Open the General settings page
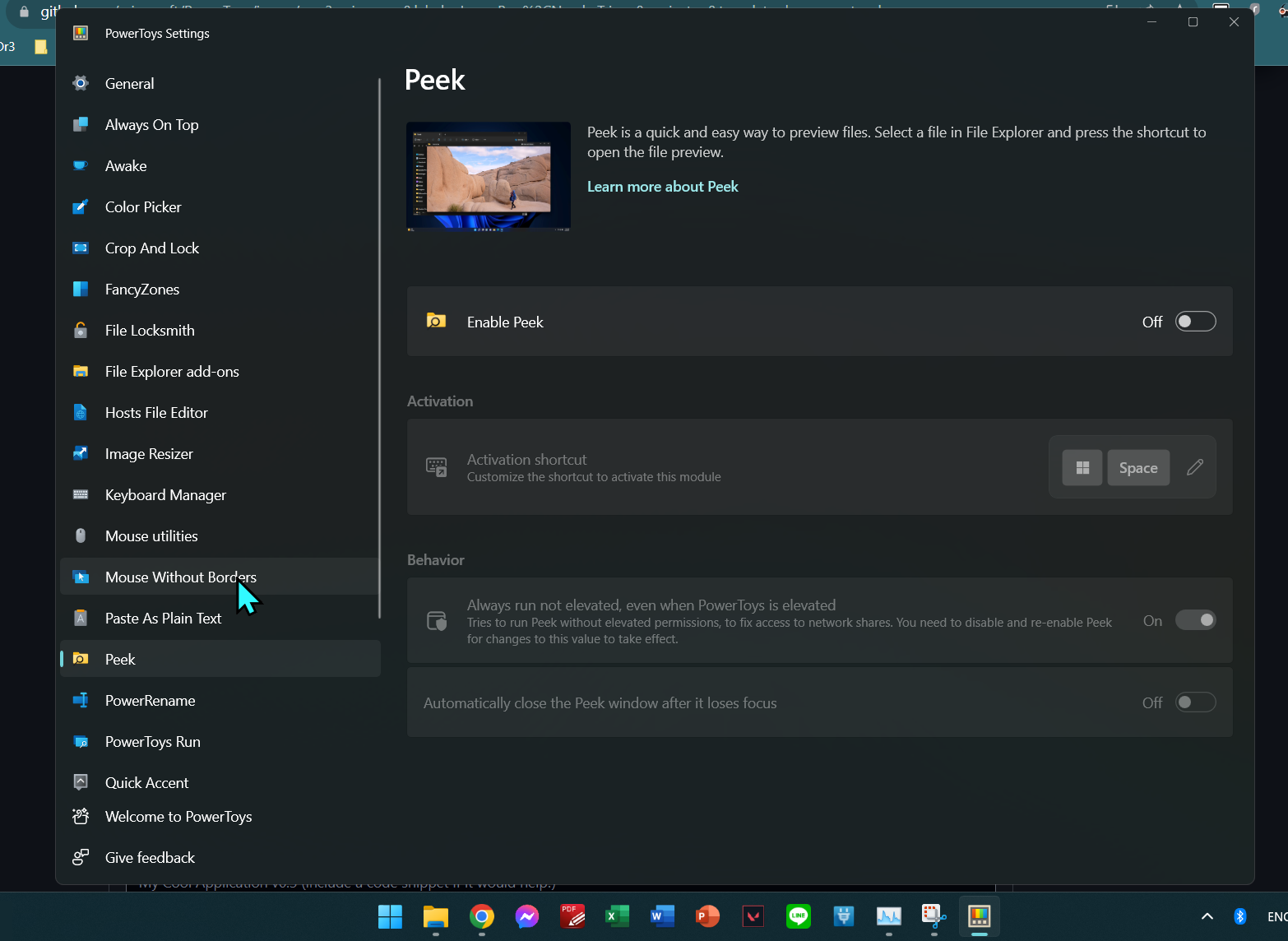The image size is (1288, 941). pos(129,83)
